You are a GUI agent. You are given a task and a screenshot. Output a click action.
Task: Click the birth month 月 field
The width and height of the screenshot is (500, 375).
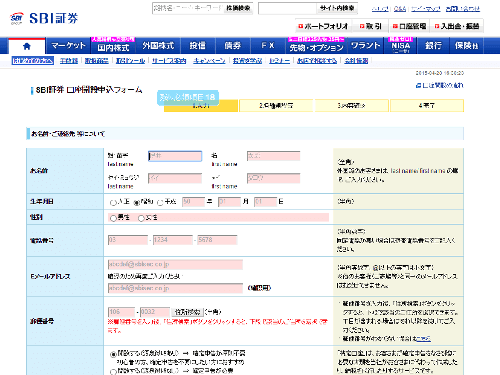[229, 202]
